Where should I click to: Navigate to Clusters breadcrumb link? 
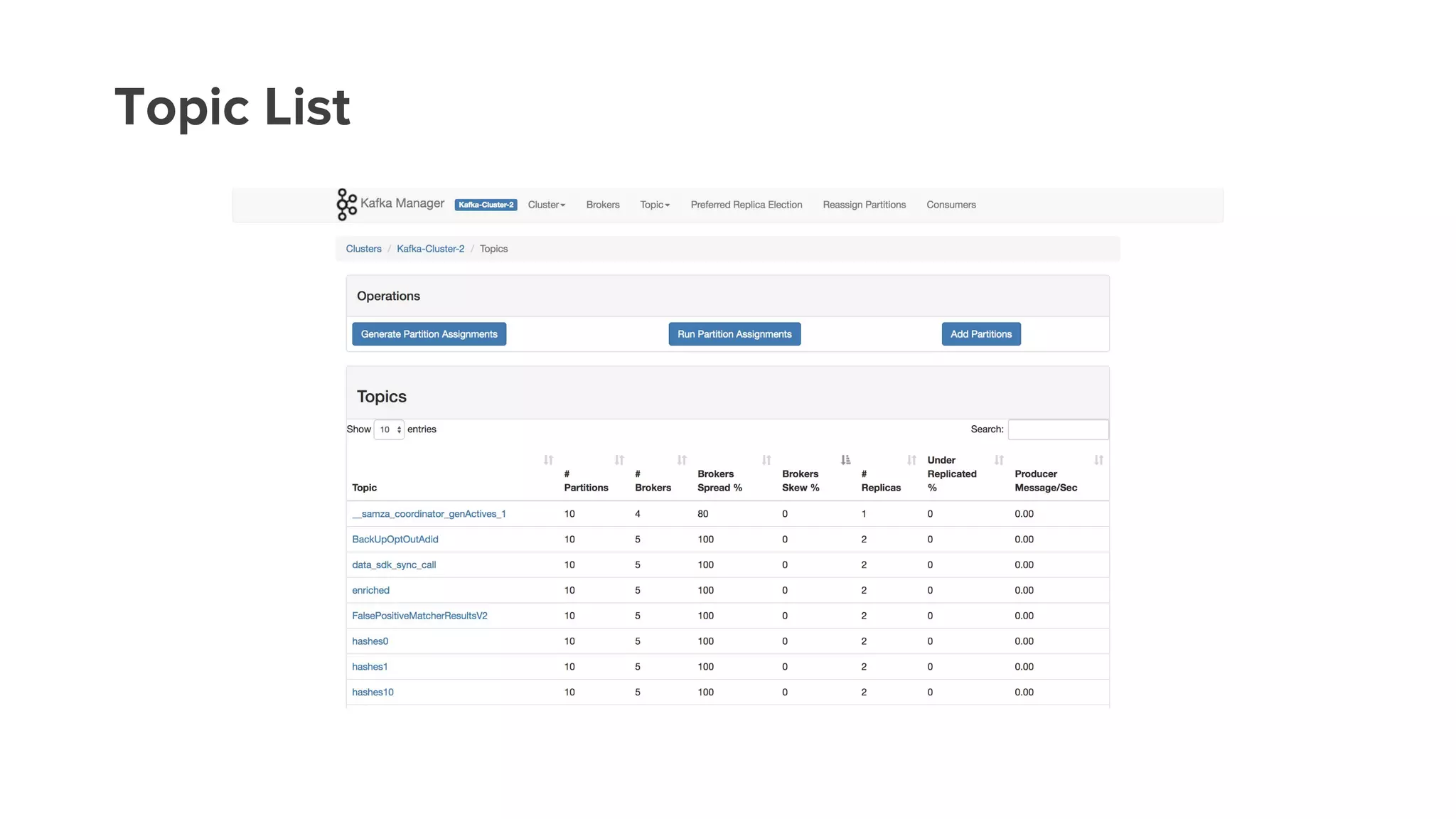coord(363,249)
